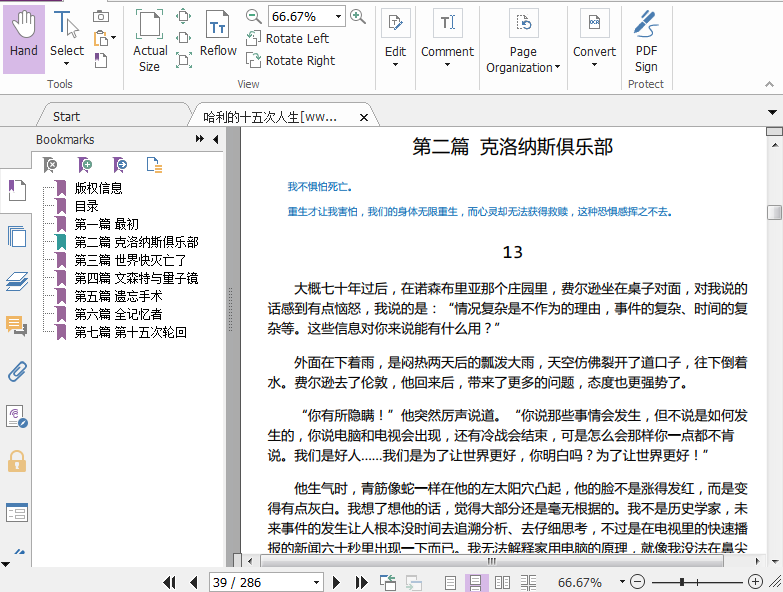
Task: Open the Security lock panel in sidebar
Action: [16, 461]
